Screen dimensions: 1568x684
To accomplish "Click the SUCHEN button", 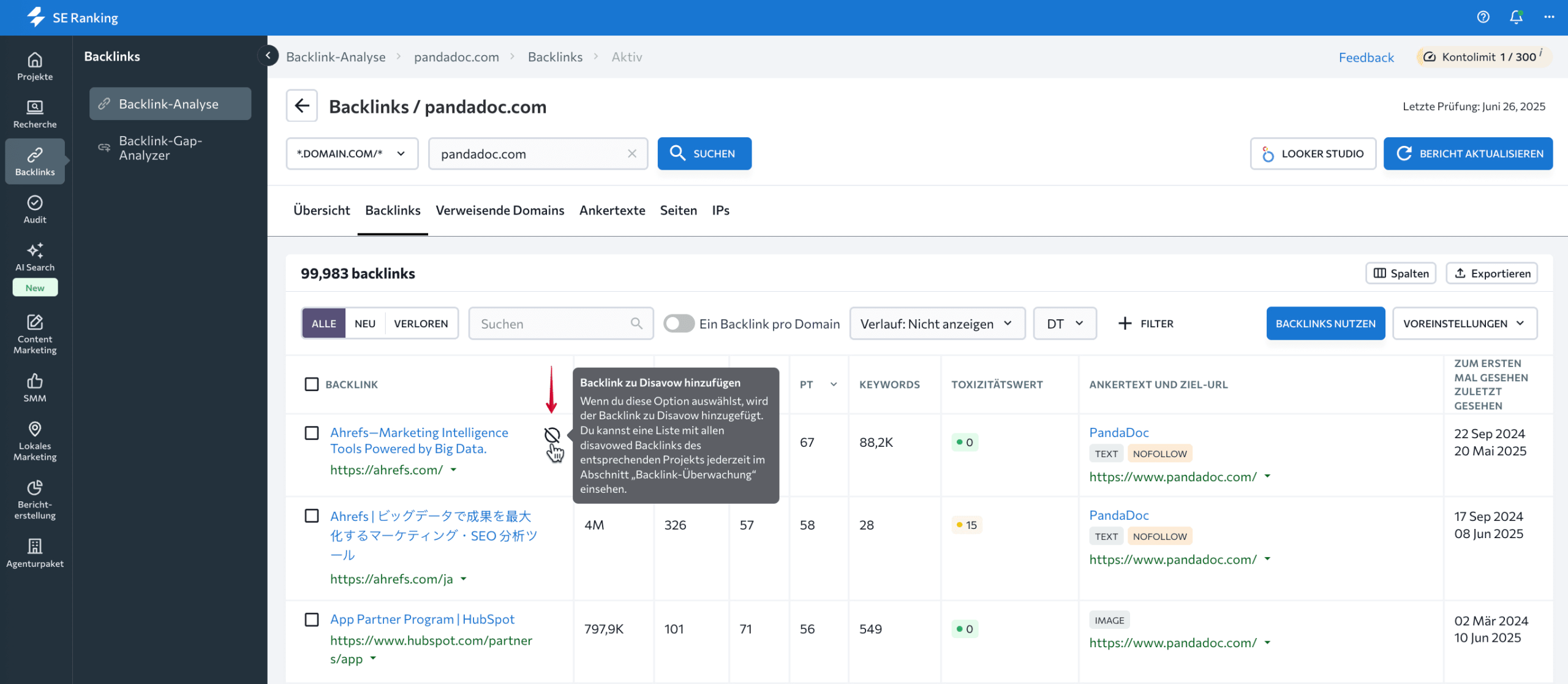I will click(x=704, y=154).
